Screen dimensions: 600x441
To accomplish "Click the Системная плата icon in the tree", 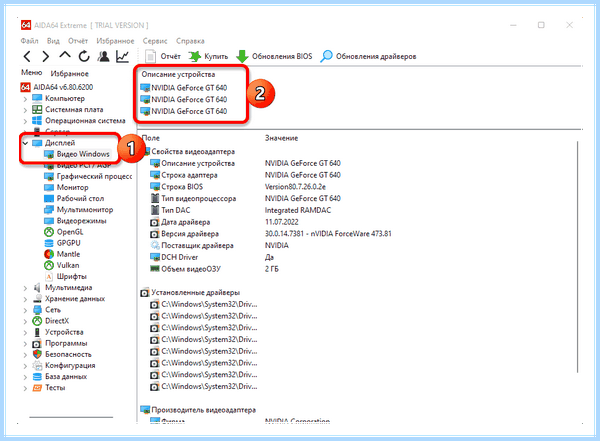I will [37, 110].
